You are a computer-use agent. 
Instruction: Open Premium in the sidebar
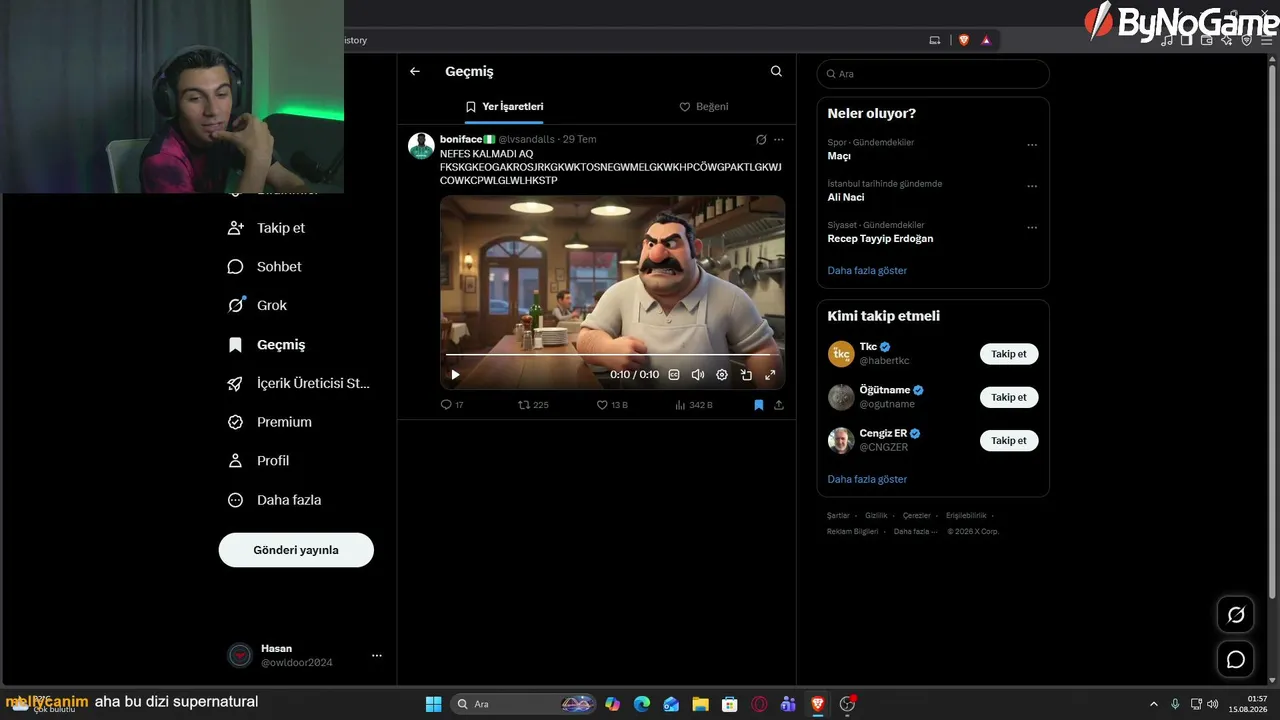click(x=270, y=422)
